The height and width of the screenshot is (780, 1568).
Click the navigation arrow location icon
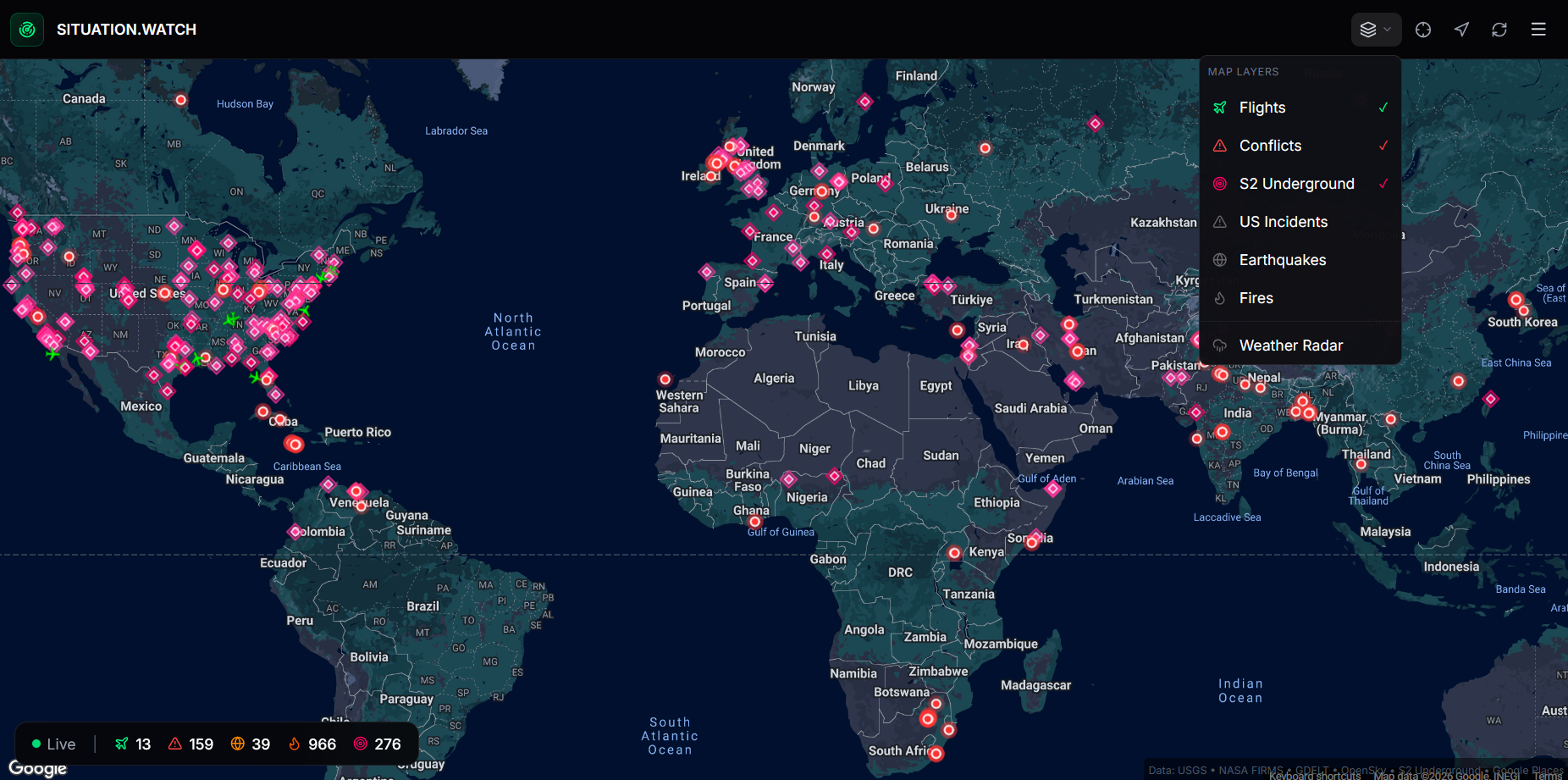point(1461,30)
